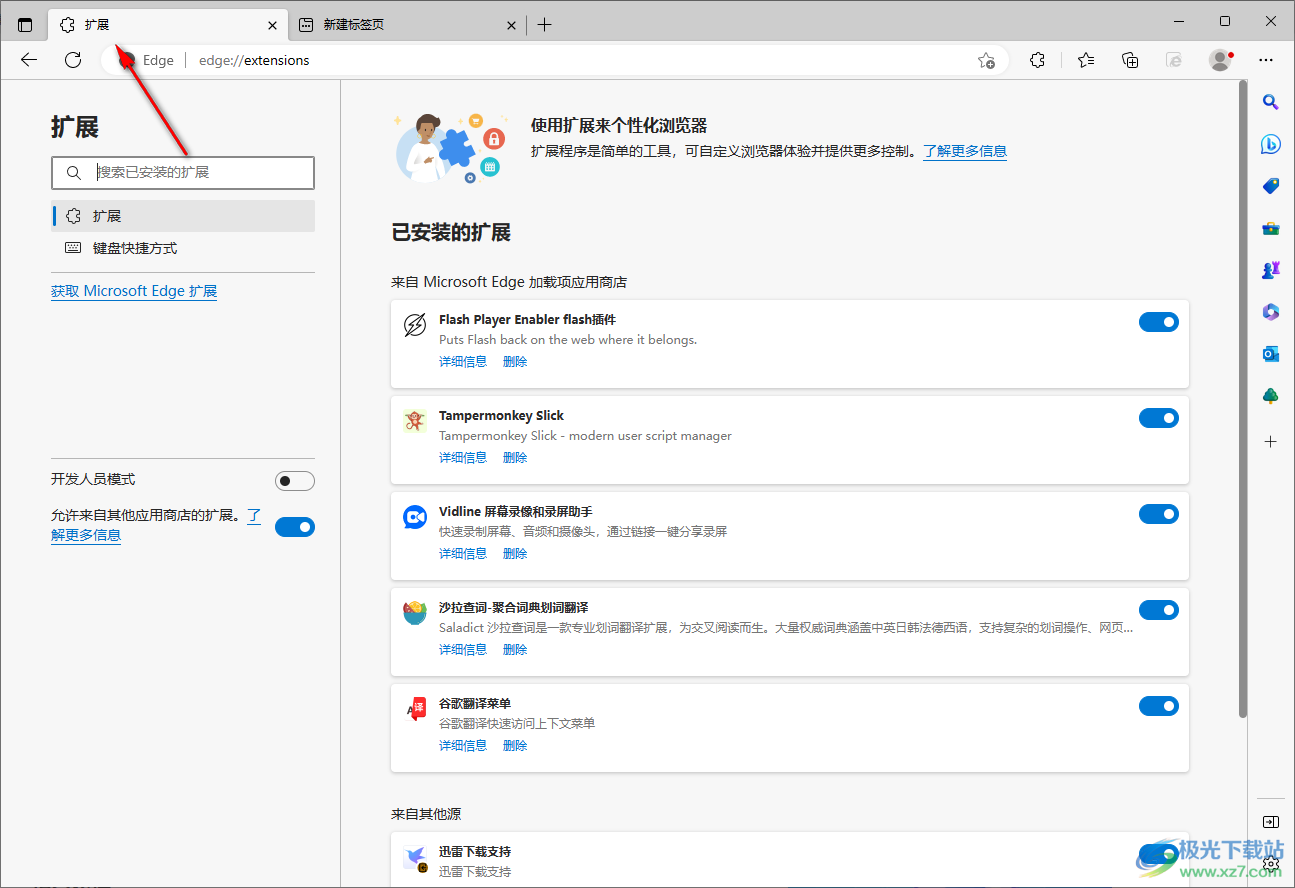
Task: Open the Bing chat sidebar icon
Action: coord(1271,144)
